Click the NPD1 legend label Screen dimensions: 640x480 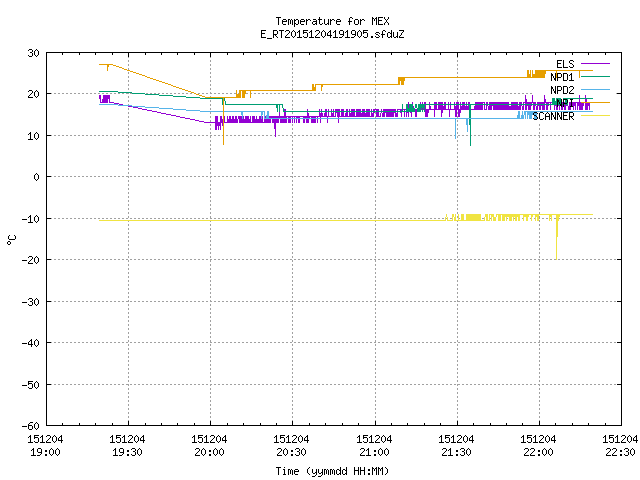click(x=562, y=77)
